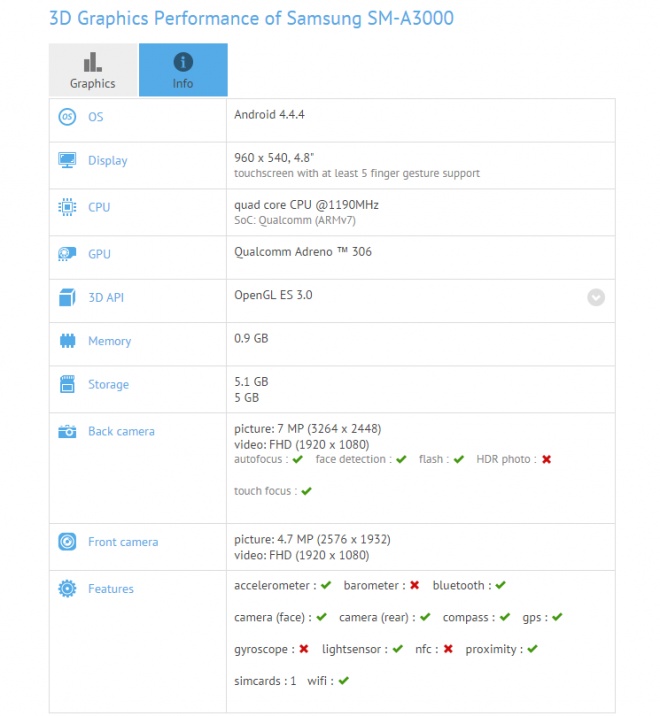The height and width of the screenshot is (716, 660).
Task: Click the Features label
Action: (x=111, y=589)
